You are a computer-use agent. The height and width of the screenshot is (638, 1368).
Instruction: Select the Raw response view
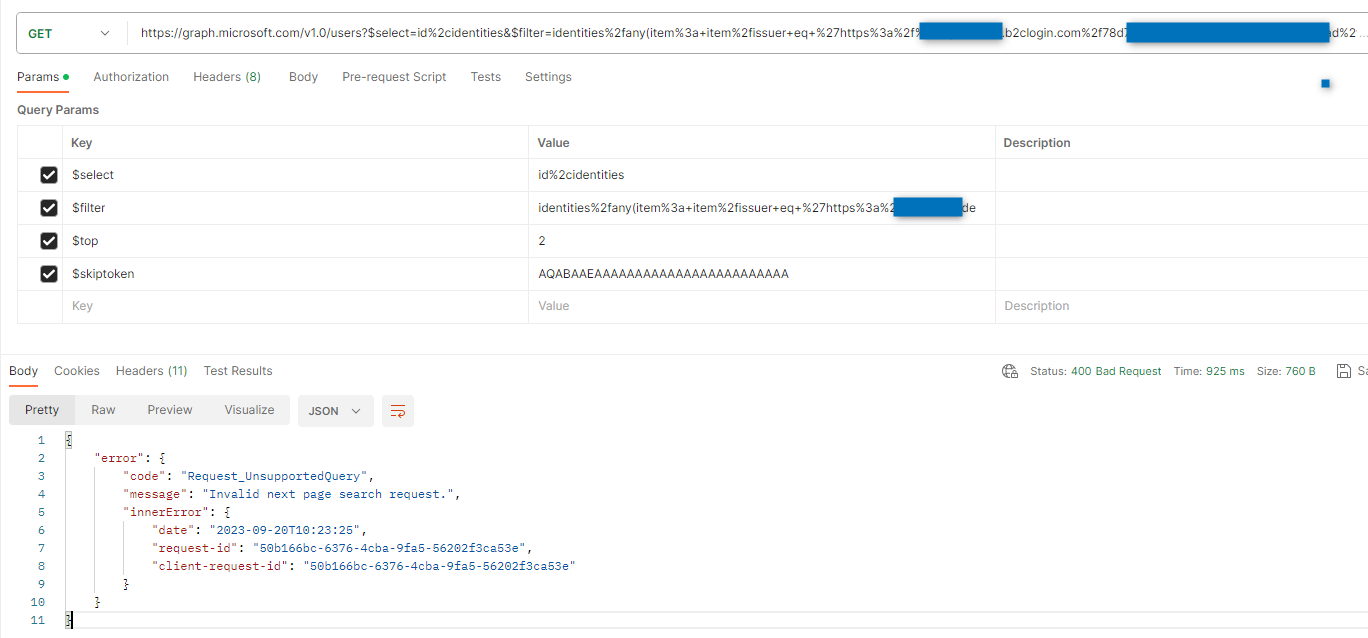(x=103, y=410)
